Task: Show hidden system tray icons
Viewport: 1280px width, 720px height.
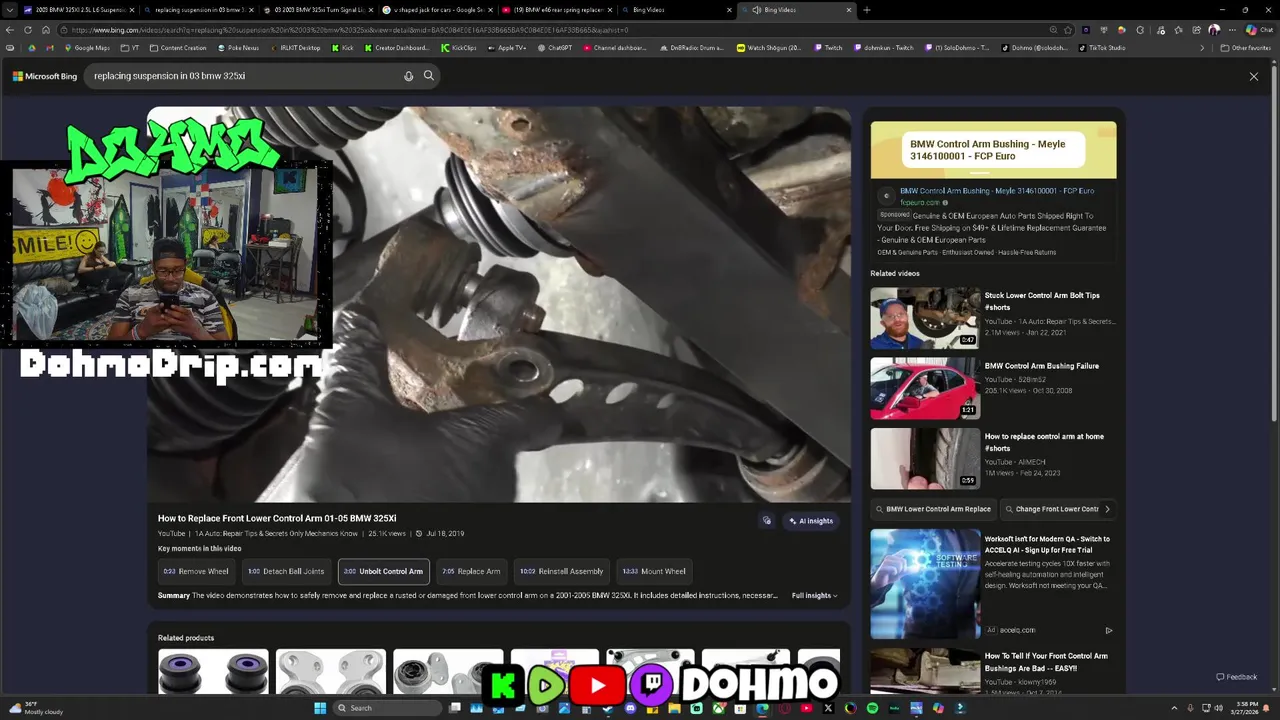Action: 1175,708
